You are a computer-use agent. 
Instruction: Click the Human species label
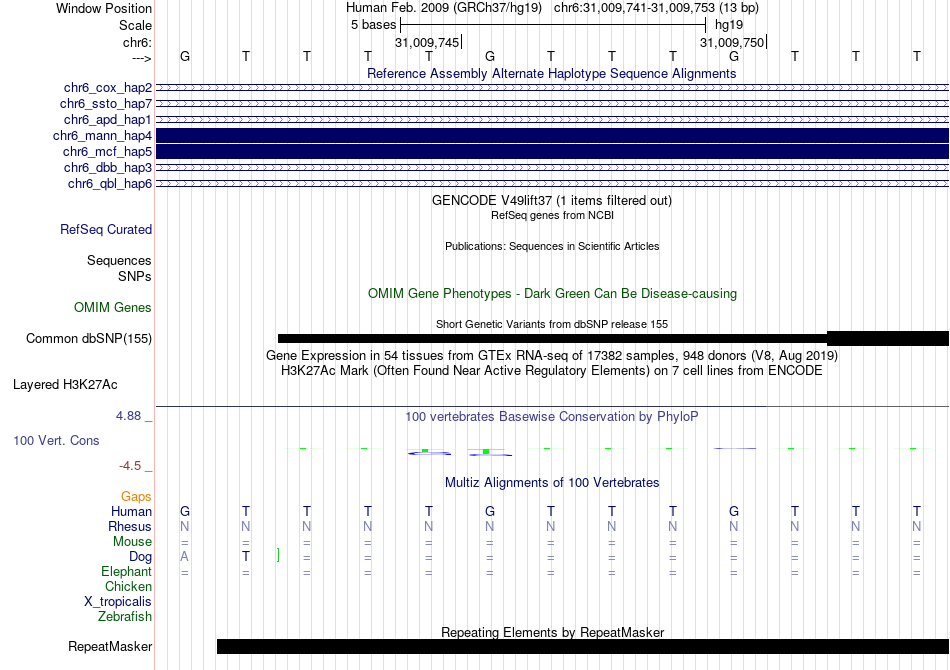(x=131, y=511)
